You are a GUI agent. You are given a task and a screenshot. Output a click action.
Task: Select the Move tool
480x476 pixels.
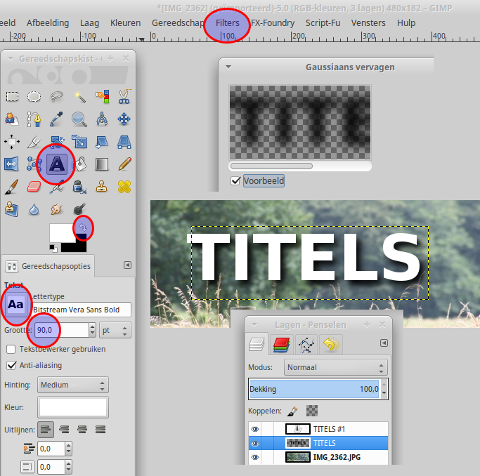click(124, 119)
